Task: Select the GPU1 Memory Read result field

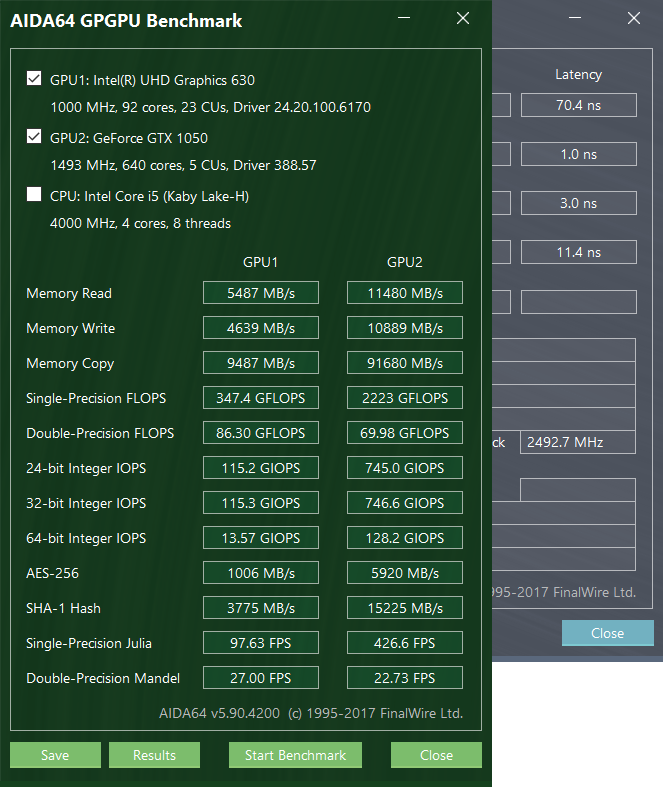Action: point(260,293)
